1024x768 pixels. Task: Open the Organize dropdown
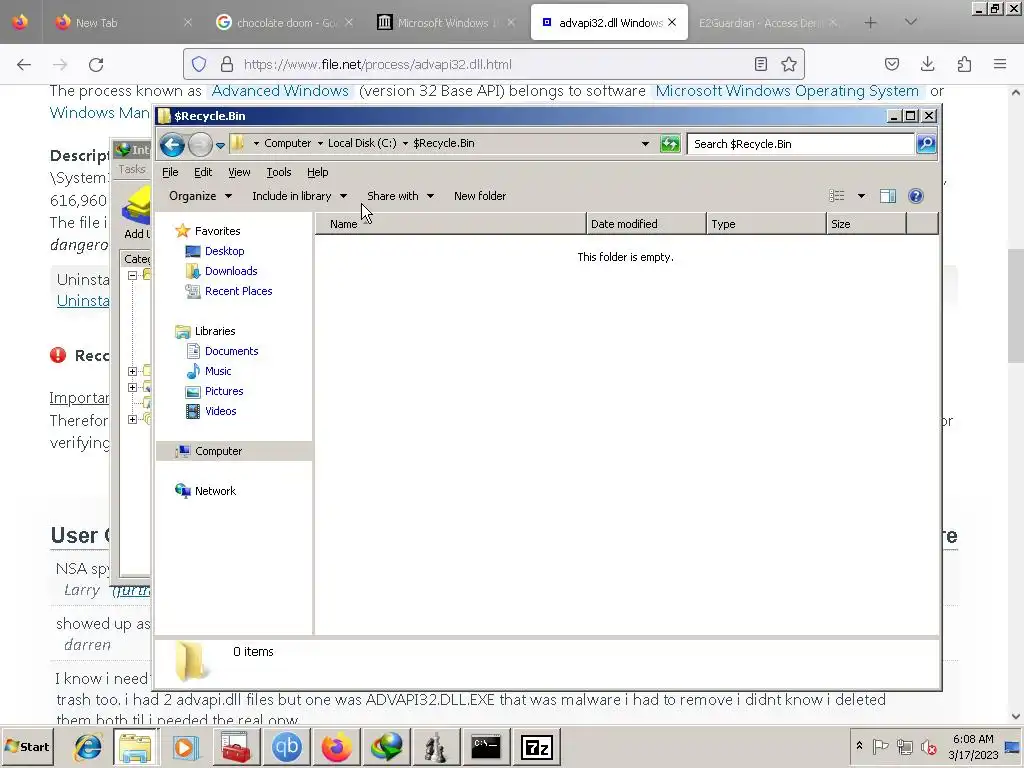point(200,196)
